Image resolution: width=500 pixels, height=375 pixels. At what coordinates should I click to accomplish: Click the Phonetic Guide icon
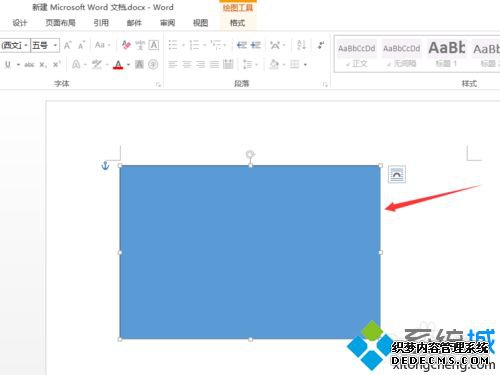pos(140,45)
